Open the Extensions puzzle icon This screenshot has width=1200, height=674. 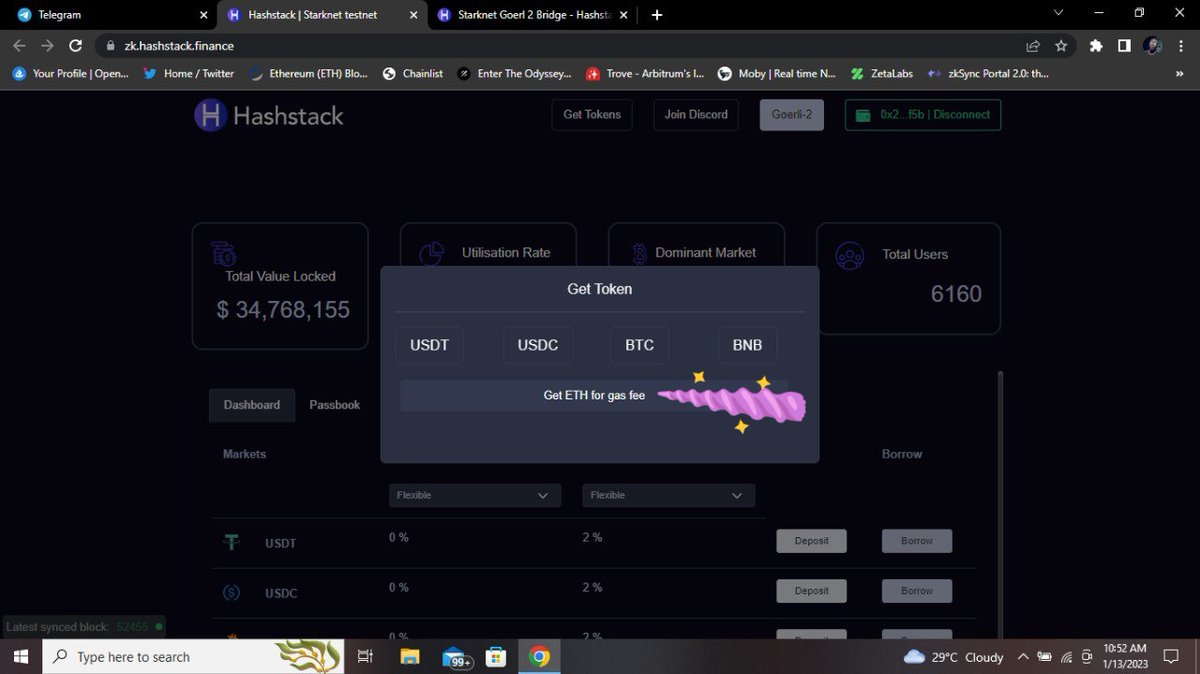click(x=1097, y=46)
